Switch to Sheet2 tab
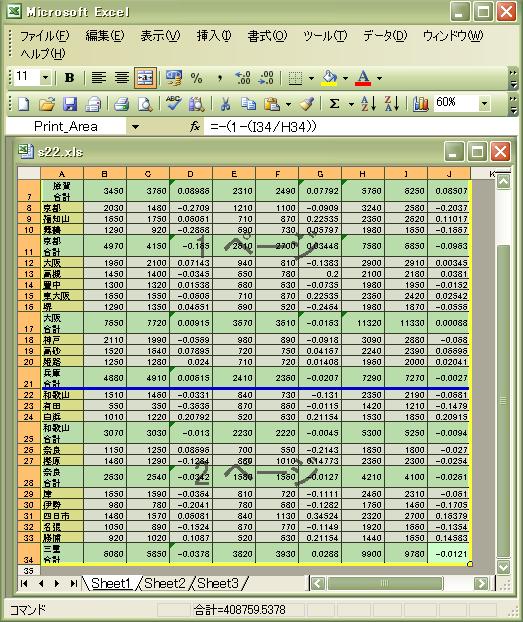The width and height of the screenshot is (523, 622). pos(165,583)
